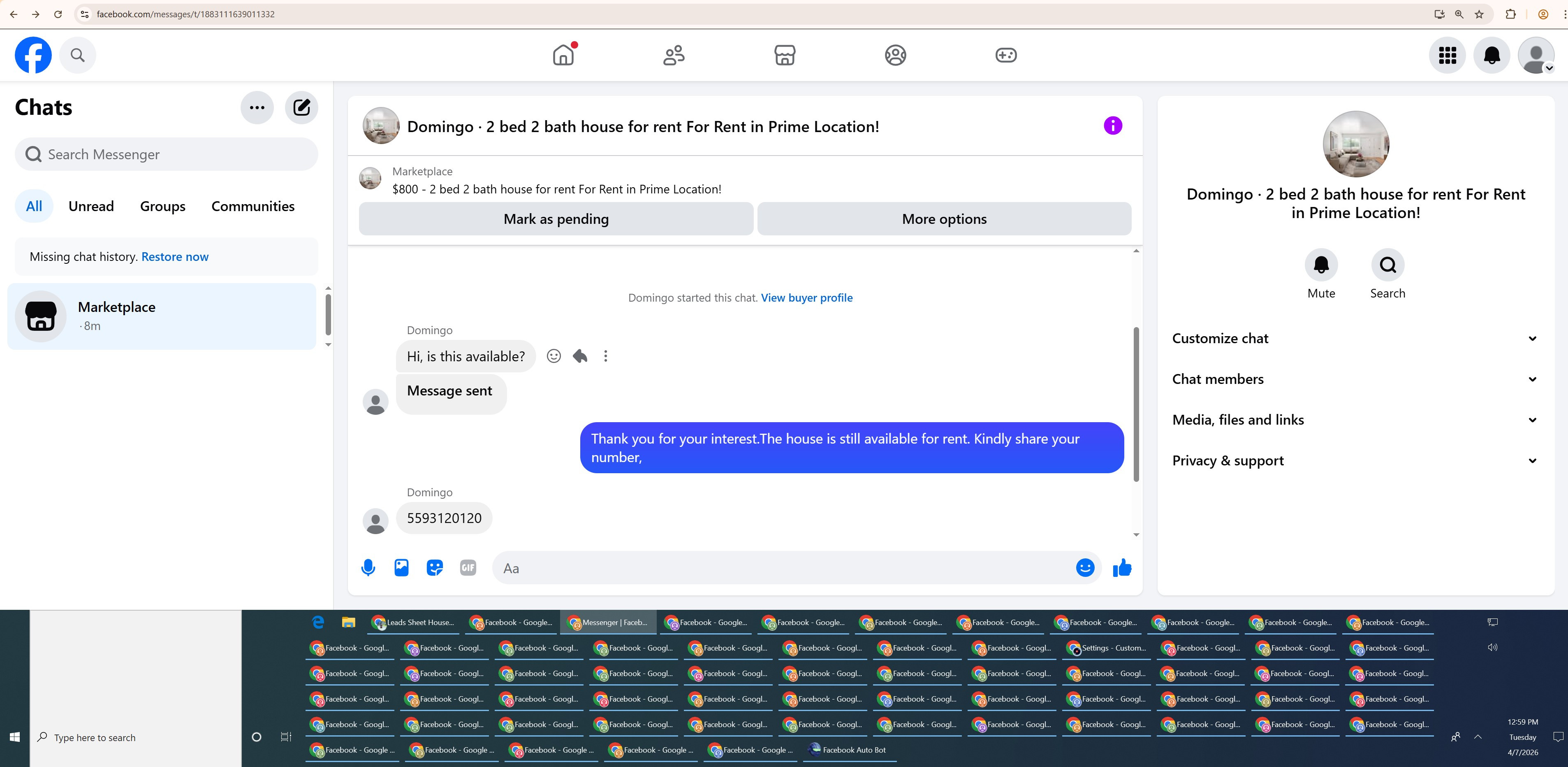The image size is (1568, 767).
Task: Attach a photo with image icon
Action: click(x=402, y=568)
